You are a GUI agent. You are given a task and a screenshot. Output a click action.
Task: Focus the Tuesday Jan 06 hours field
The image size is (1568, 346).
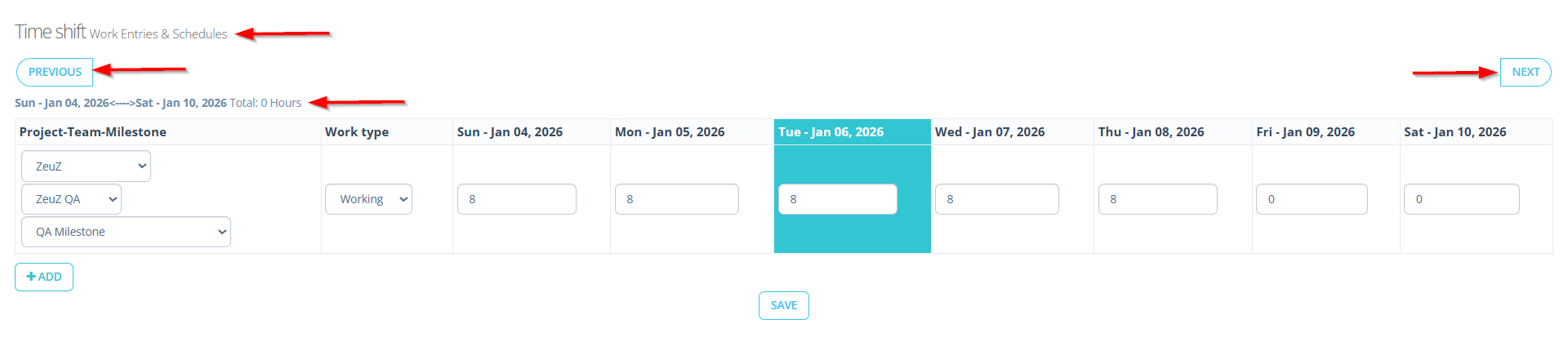837,199
